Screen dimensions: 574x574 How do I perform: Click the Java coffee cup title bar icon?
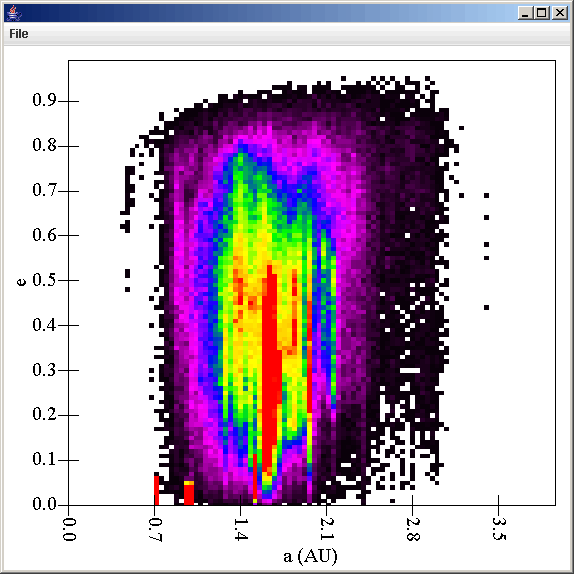(x=14, y=13)
